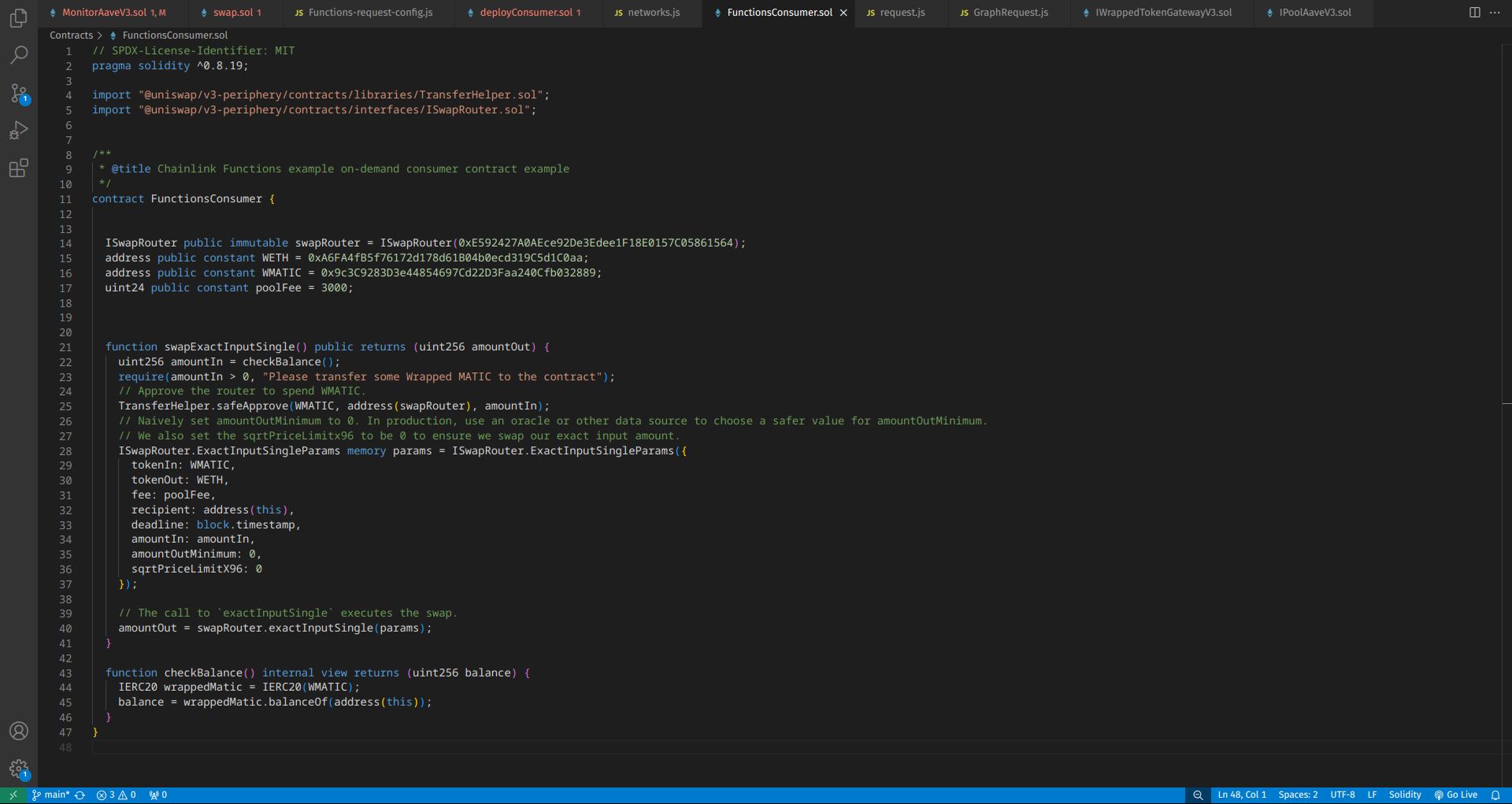Click the WETH constant address value

(445, 258)
